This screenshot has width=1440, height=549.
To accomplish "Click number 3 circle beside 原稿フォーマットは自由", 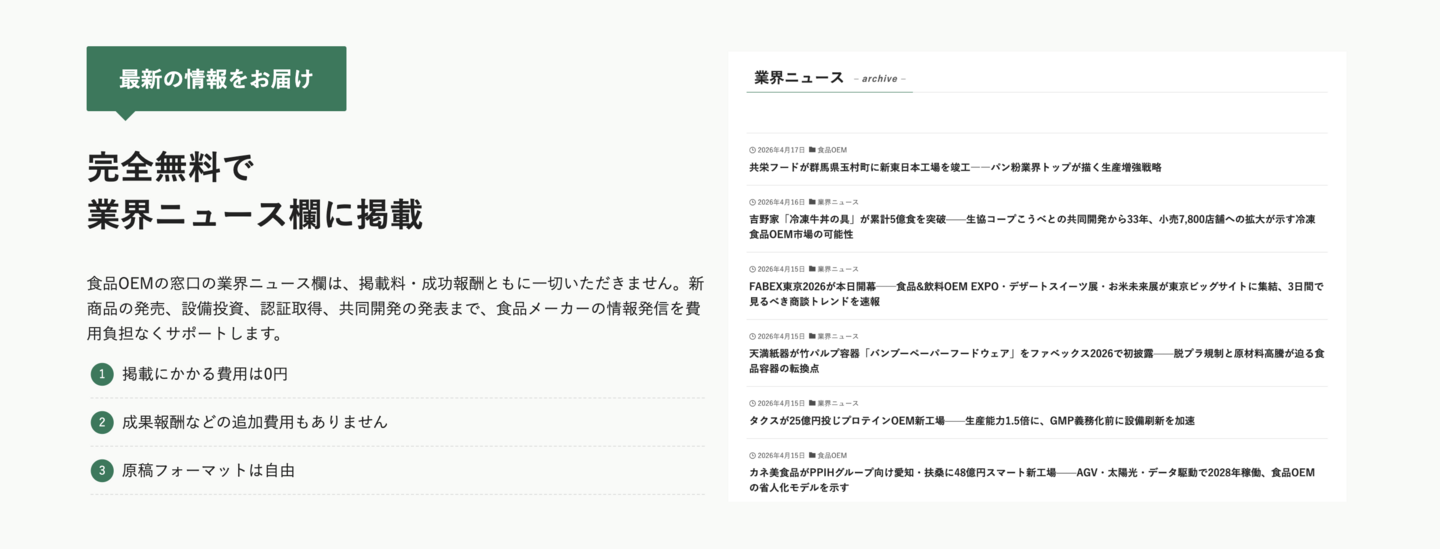I will (102, 470).
